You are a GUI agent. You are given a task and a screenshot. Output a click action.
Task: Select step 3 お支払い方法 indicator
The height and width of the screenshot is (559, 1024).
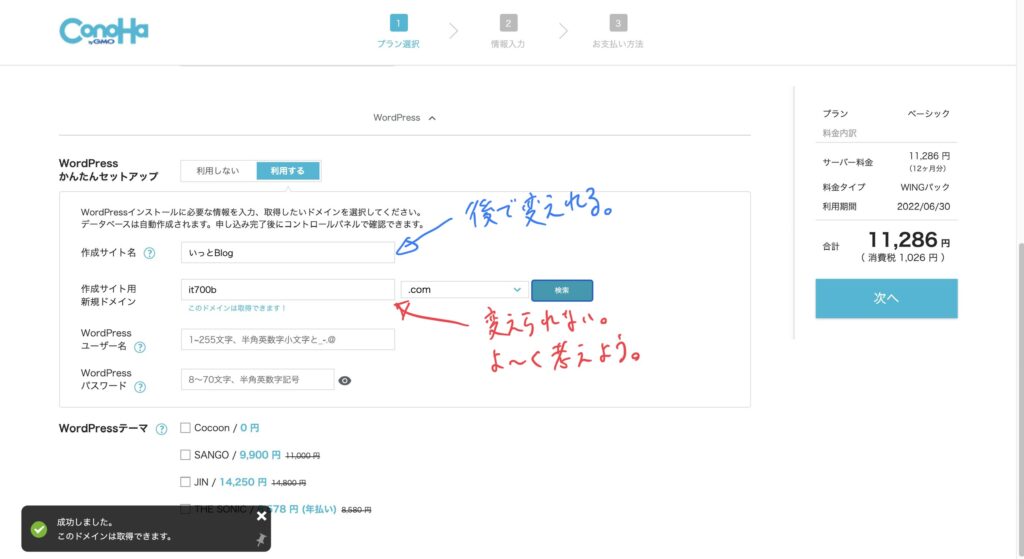coord(618,31)
